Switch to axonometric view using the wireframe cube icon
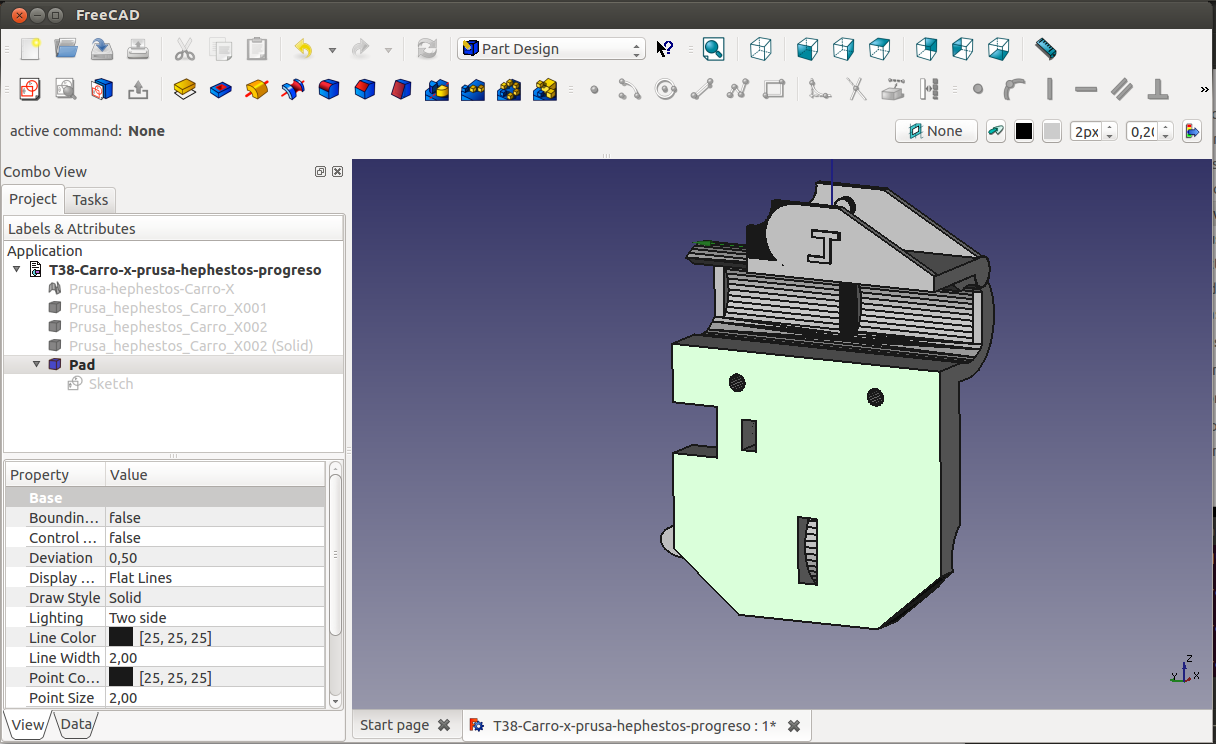Screen dimensions: 1216x744 click(761, 49)
